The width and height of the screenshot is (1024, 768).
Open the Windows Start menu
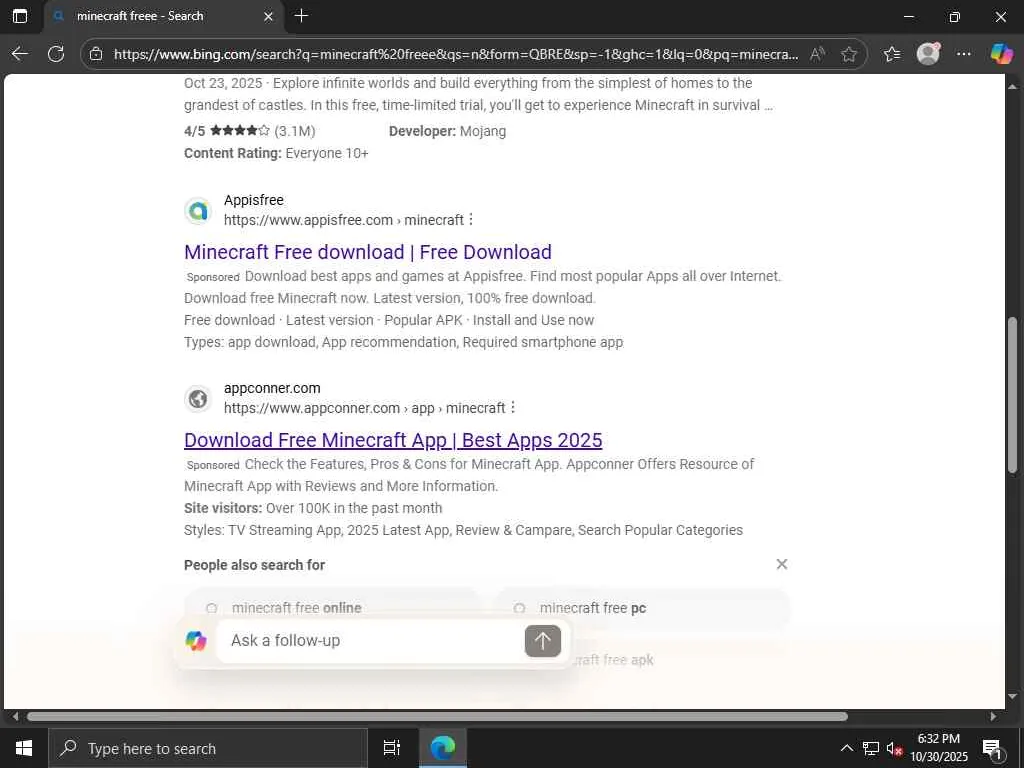(x=24, y=748)
